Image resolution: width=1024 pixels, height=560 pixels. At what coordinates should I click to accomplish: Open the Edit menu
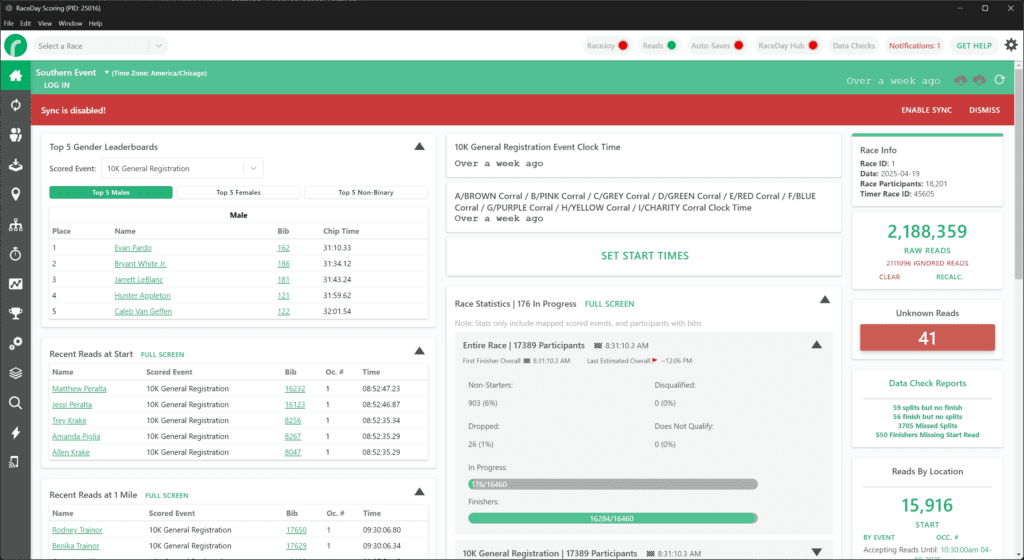(x=25, y=23)
